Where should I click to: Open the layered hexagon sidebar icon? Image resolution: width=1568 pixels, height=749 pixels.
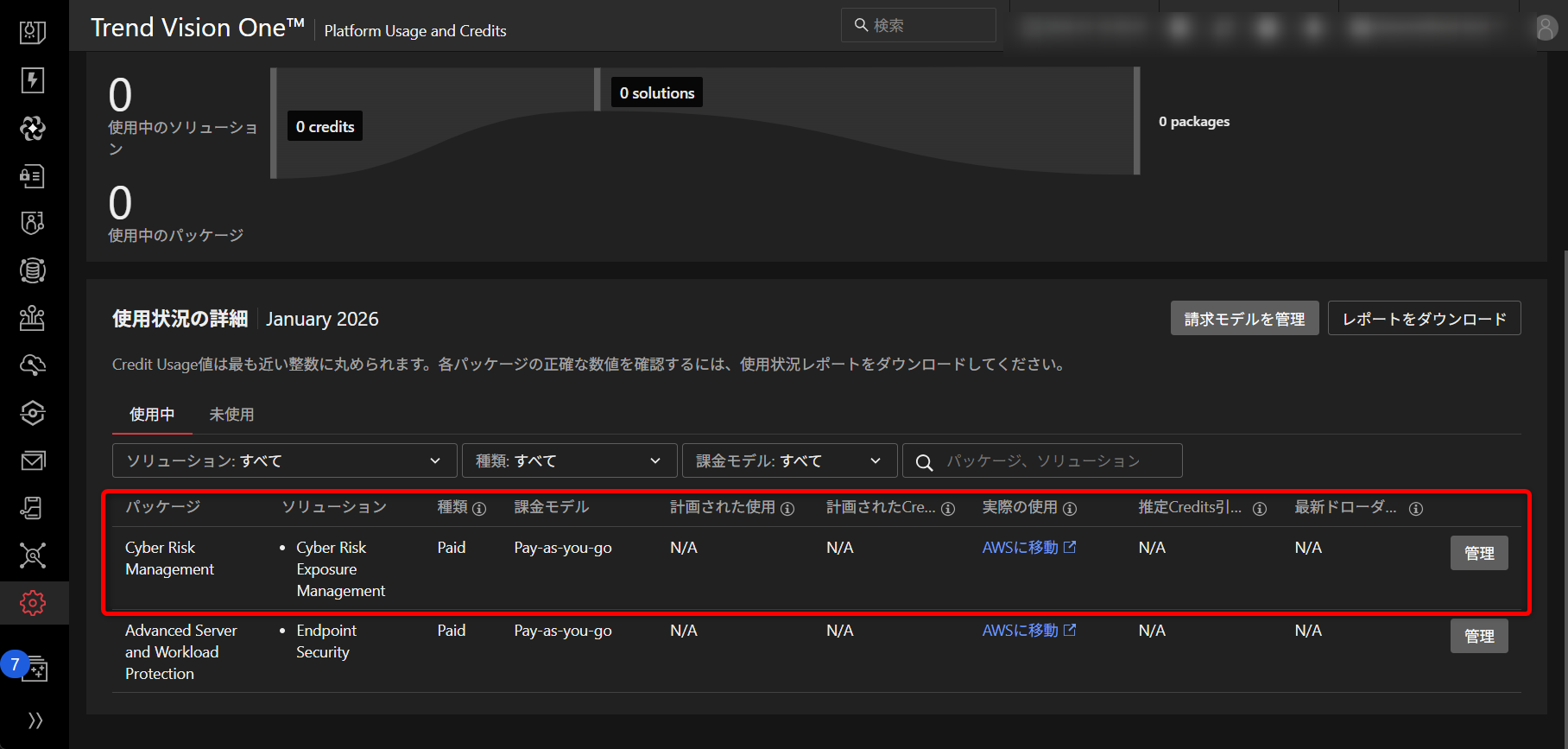[x=33, y=413]
